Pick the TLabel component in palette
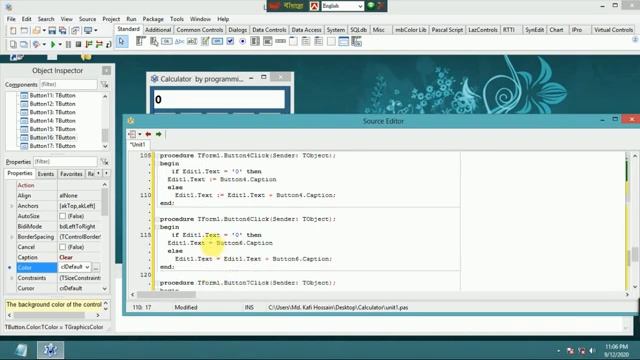The width and height of the screenshot is (640, 360). pos(179,41)
